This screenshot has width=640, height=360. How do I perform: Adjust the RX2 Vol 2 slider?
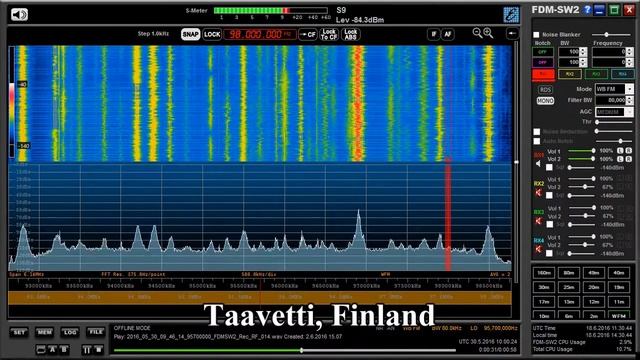581,187
